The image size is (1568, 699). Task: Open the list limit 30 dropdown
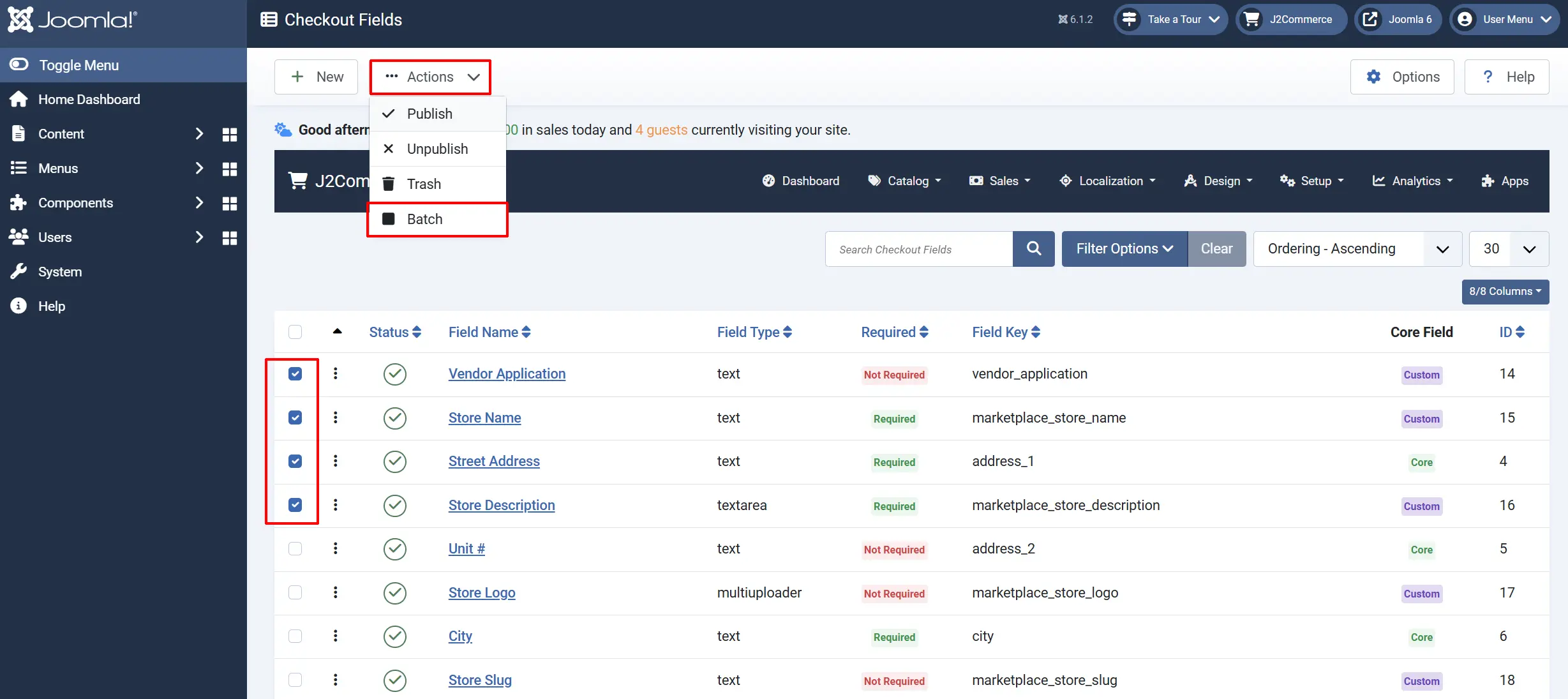pyautogui.click(x=1509, y=249)
